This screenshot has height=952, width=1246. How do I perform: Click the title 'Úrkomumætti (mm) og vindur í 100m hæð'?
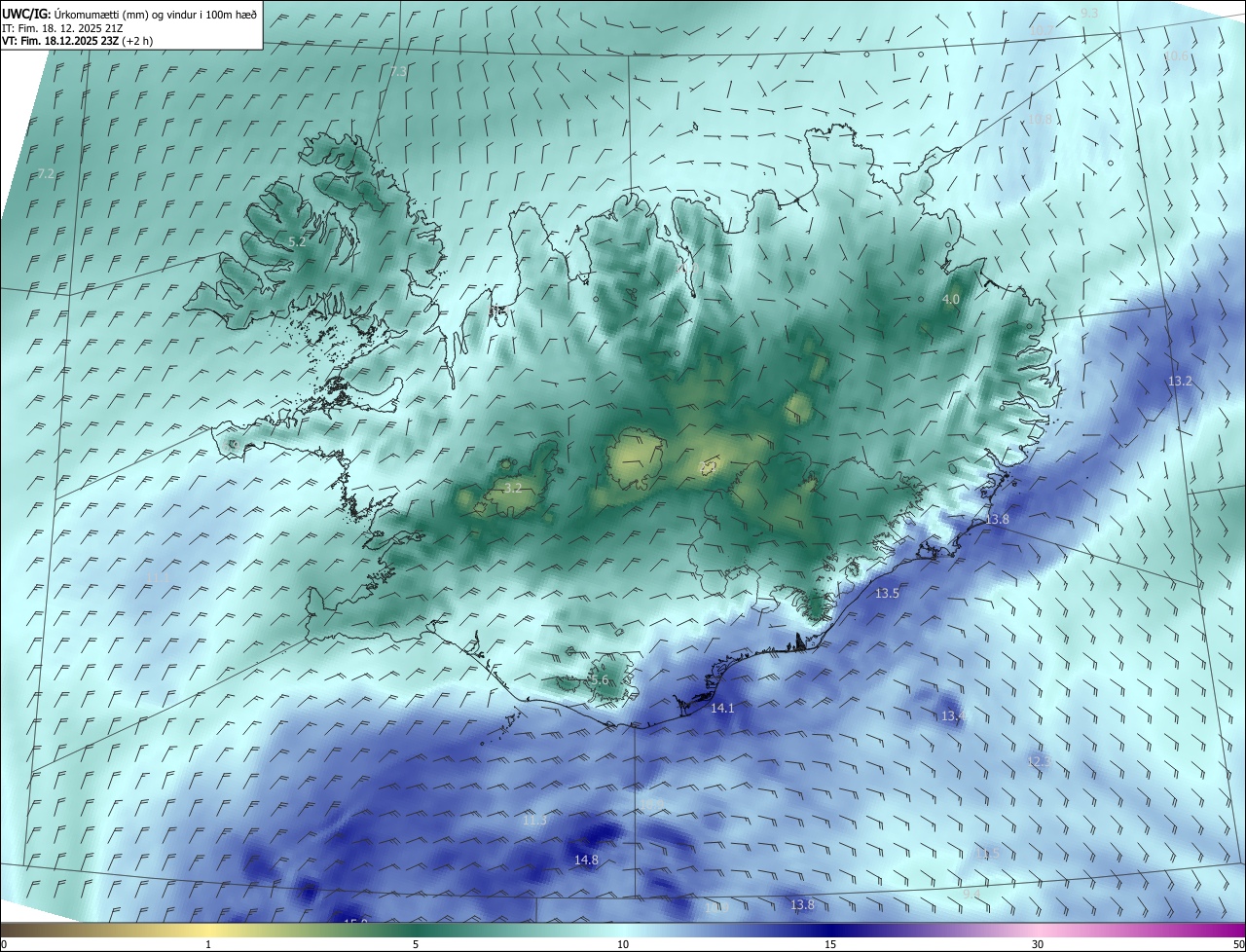[156, 14]
